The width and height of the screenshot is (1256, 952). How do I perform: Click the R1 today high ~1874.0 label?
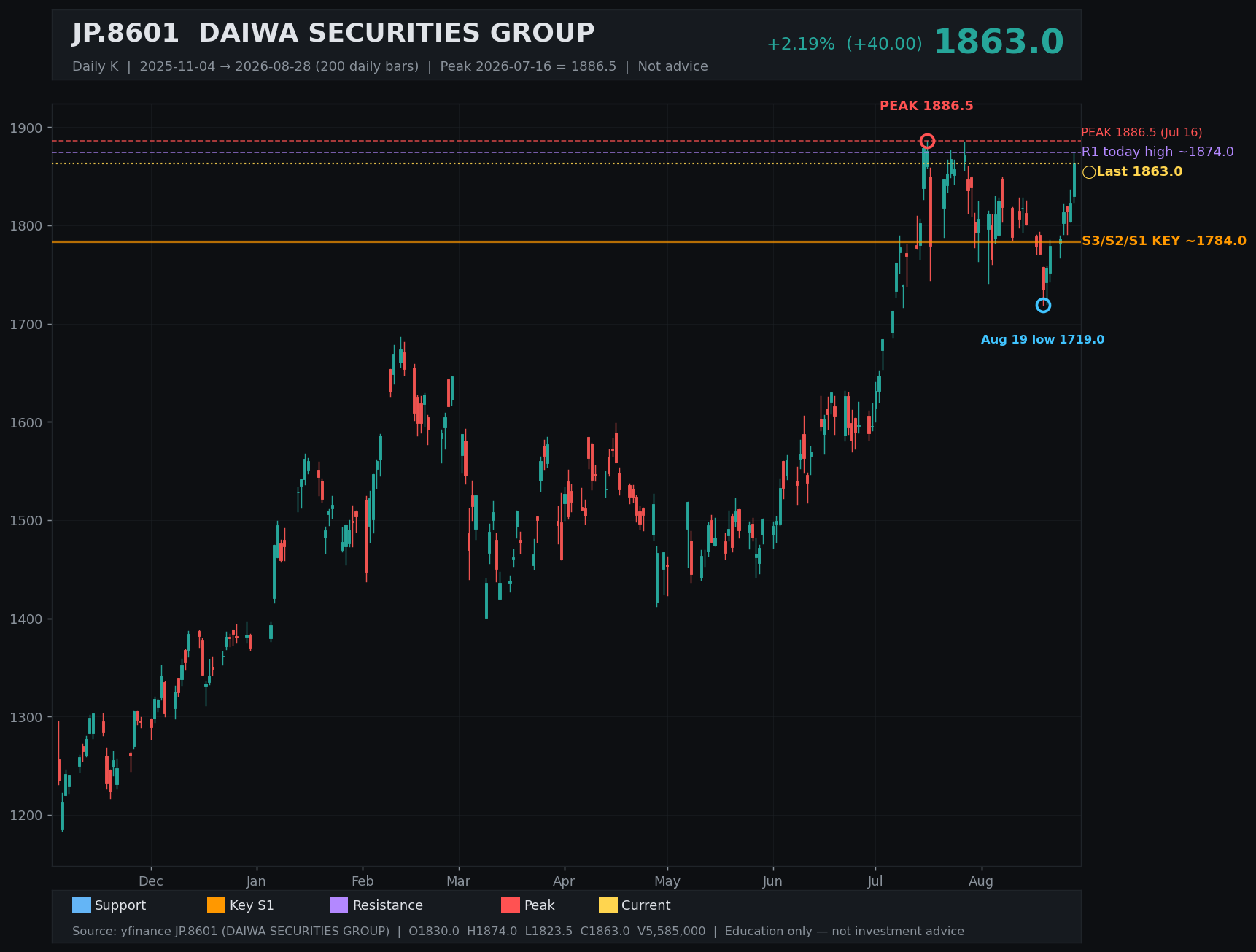pyautogui.click(x=1158, y=152)
